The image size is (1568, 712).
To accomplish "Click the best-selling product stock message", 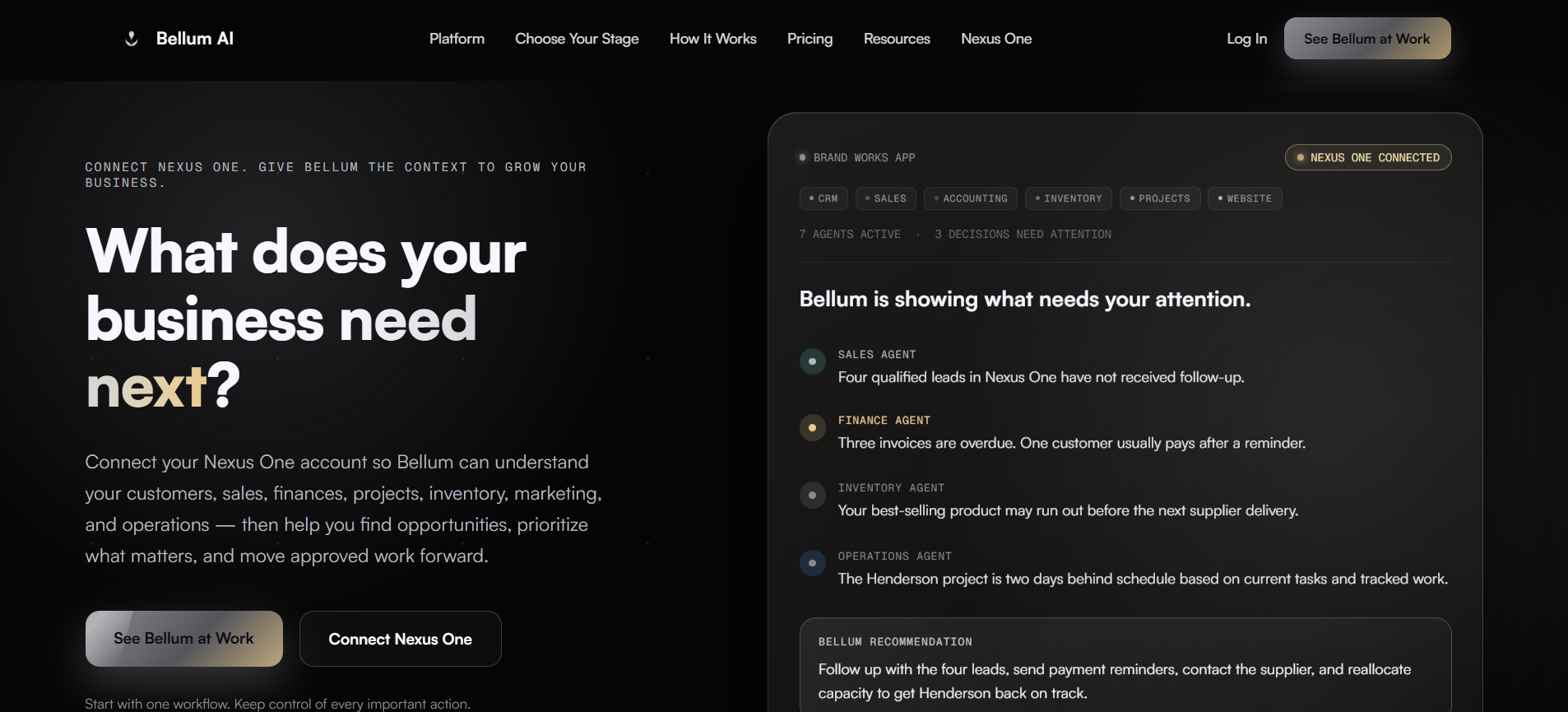I will 1068,510.
